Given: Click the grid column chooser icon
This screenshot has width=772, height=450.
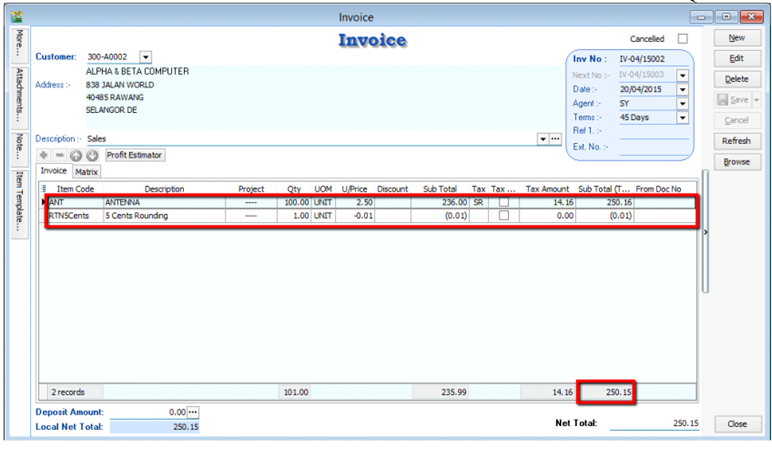Looking at the screenshot, I should (x=43, y=188).
